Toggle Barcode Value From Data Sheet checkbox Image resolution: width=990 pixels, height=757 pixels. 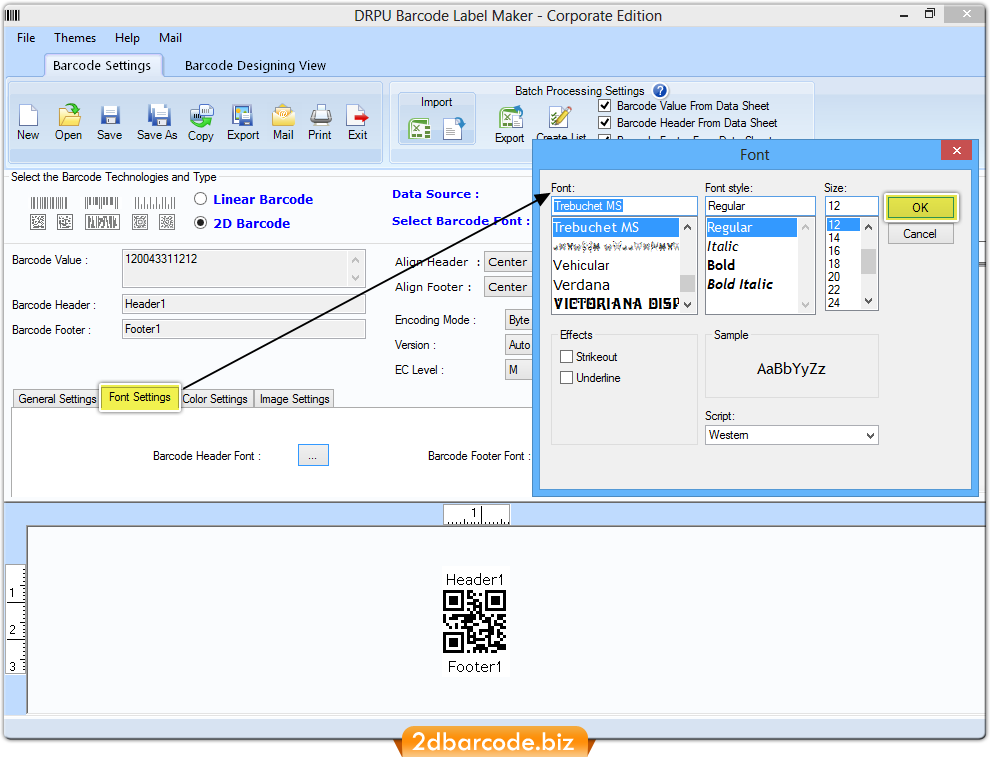click(604, 105)
